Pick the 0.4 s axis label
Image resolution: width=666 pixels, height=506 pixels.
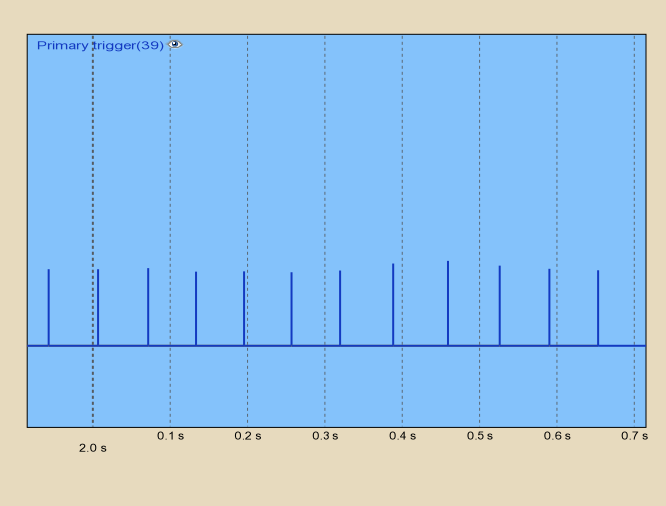click(402, 436)
